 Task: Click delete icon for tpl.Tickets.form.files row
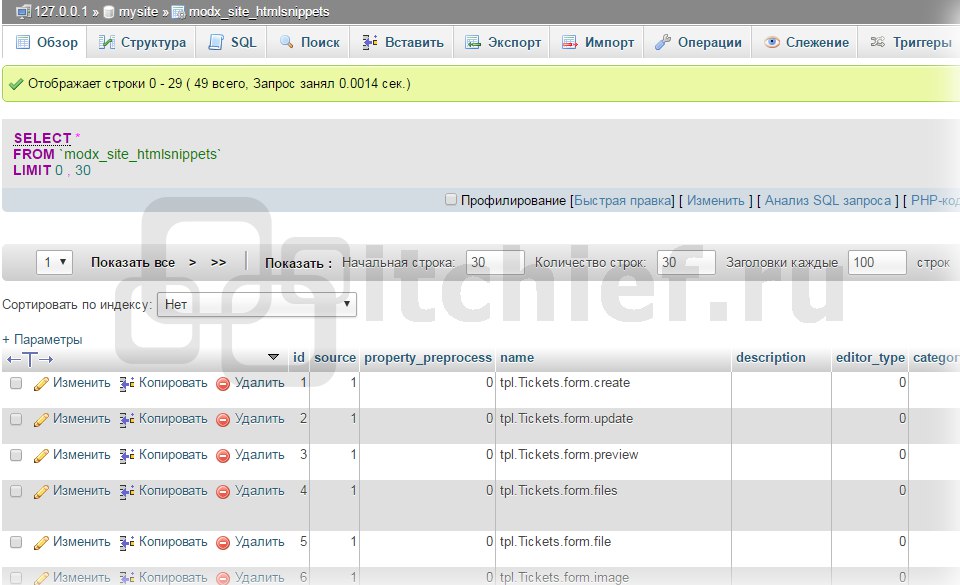223,492
